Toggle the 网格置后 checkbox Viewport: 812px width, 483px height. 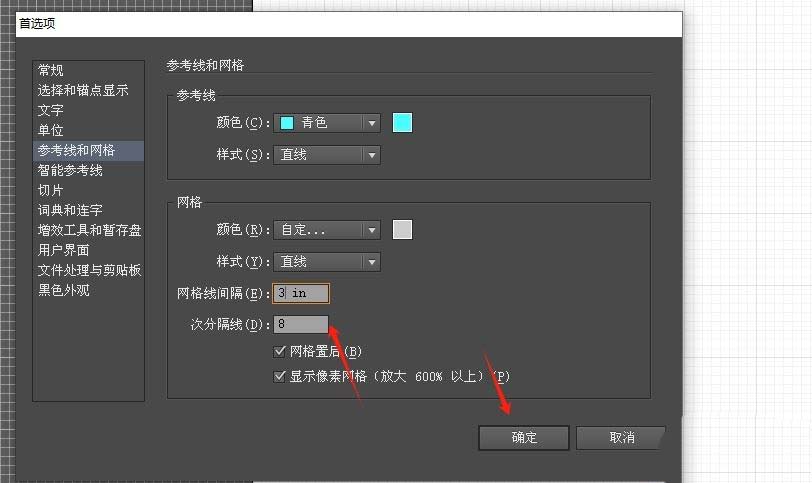(x=280, y=352)
